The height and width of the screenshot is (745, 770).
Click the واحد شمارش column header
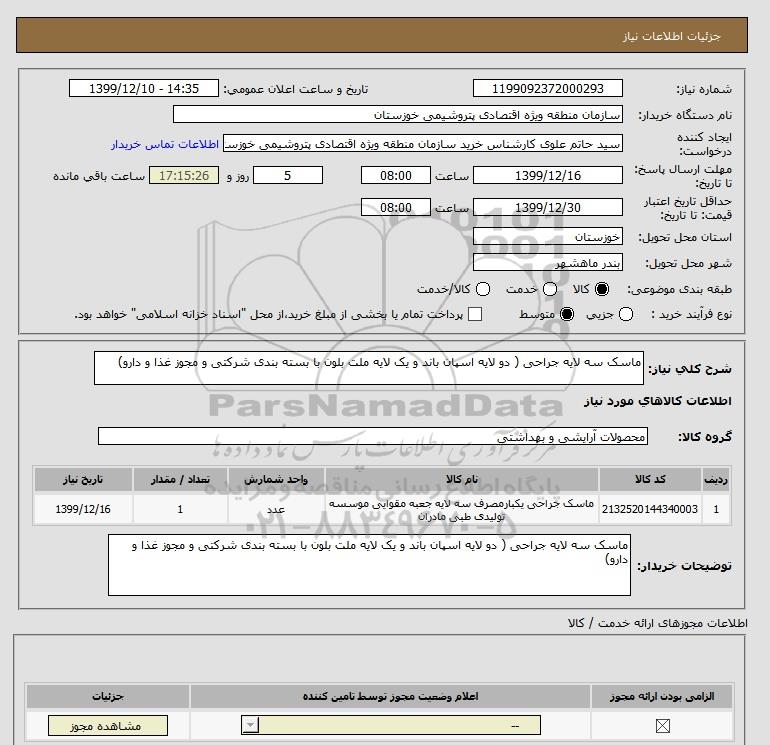(276, 479)
